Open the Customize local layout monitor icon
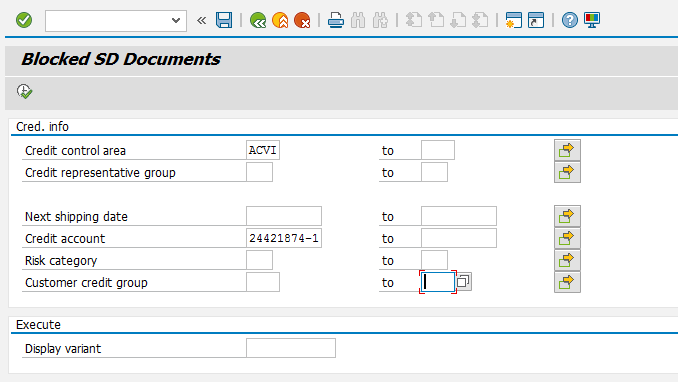The image size is (678, 382). [592, 20]
